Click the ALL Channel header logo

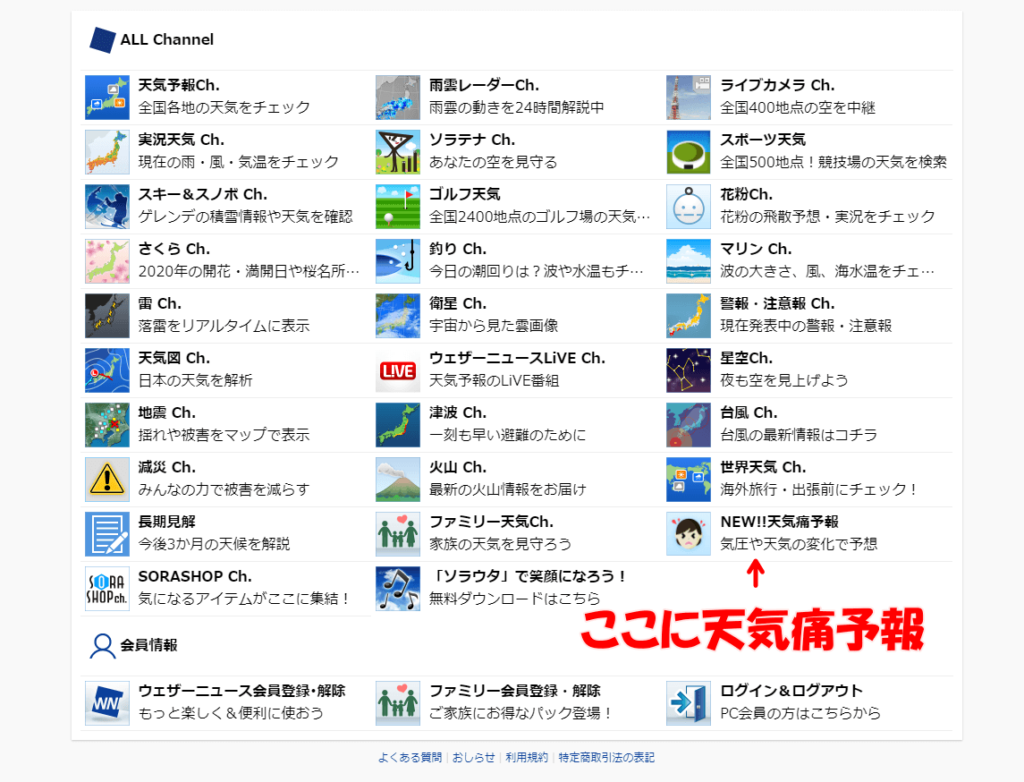coord(102,40)
